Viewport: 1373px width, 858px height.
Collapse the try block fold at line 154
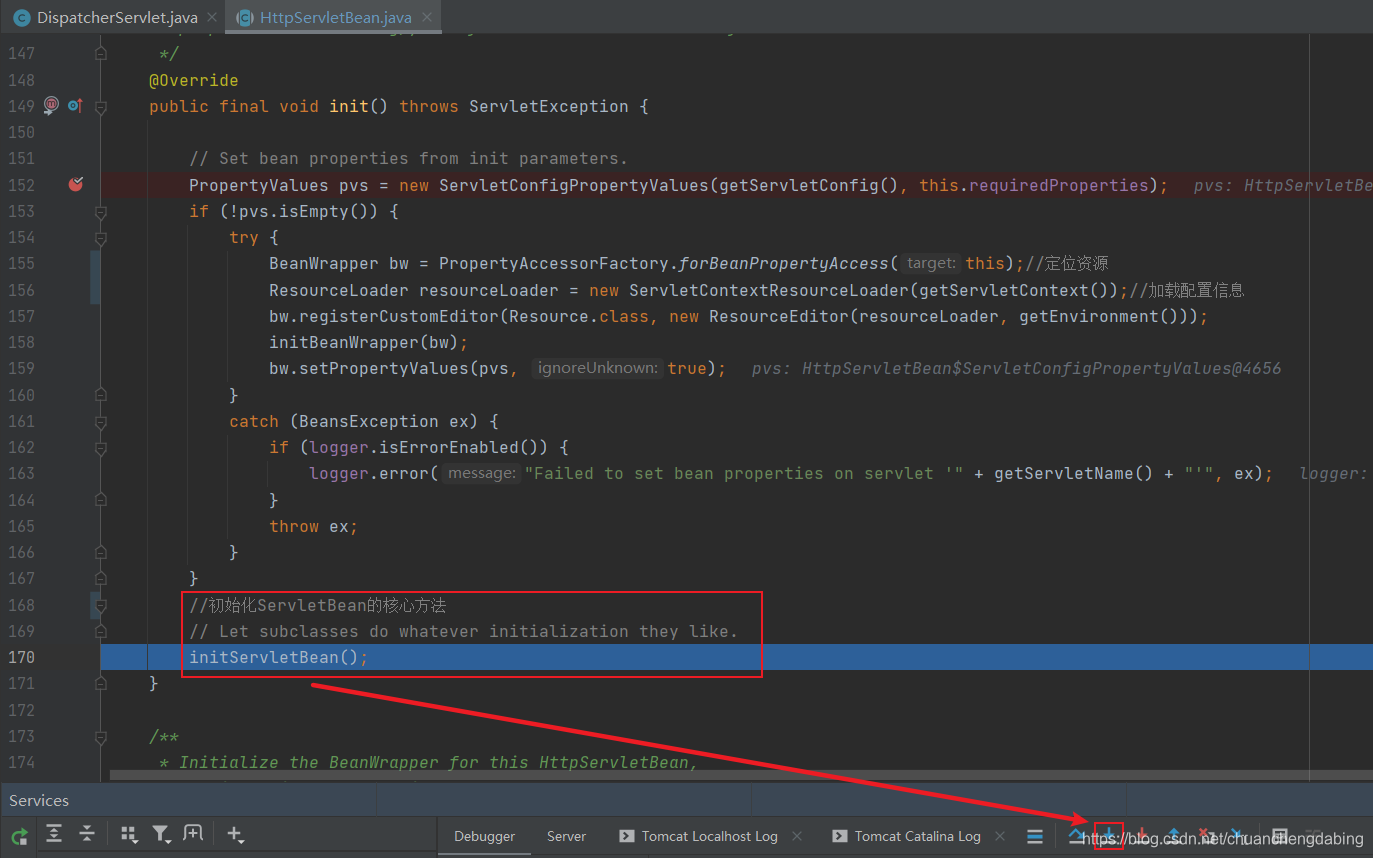(101, 237)
